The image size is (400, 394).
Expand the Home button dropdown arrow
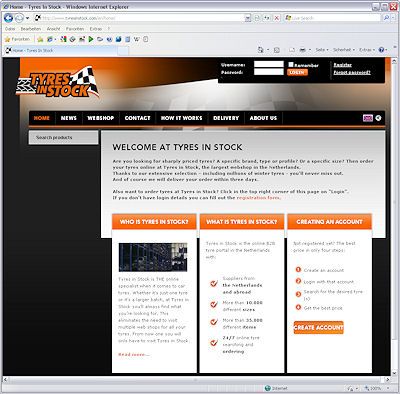click(268, 50)
